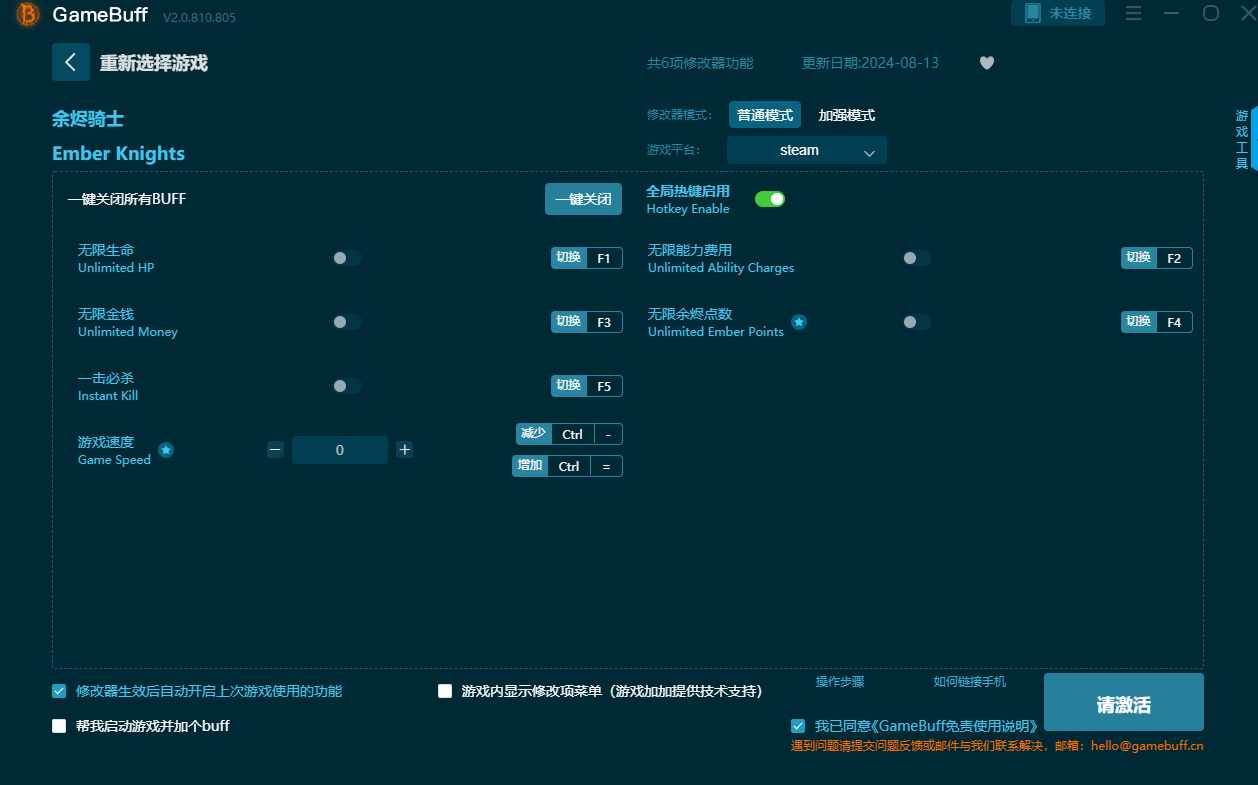Click the heart favorite icon
Image resolution: width=1258 pixels, height=785 pixels.
(987, 63)
